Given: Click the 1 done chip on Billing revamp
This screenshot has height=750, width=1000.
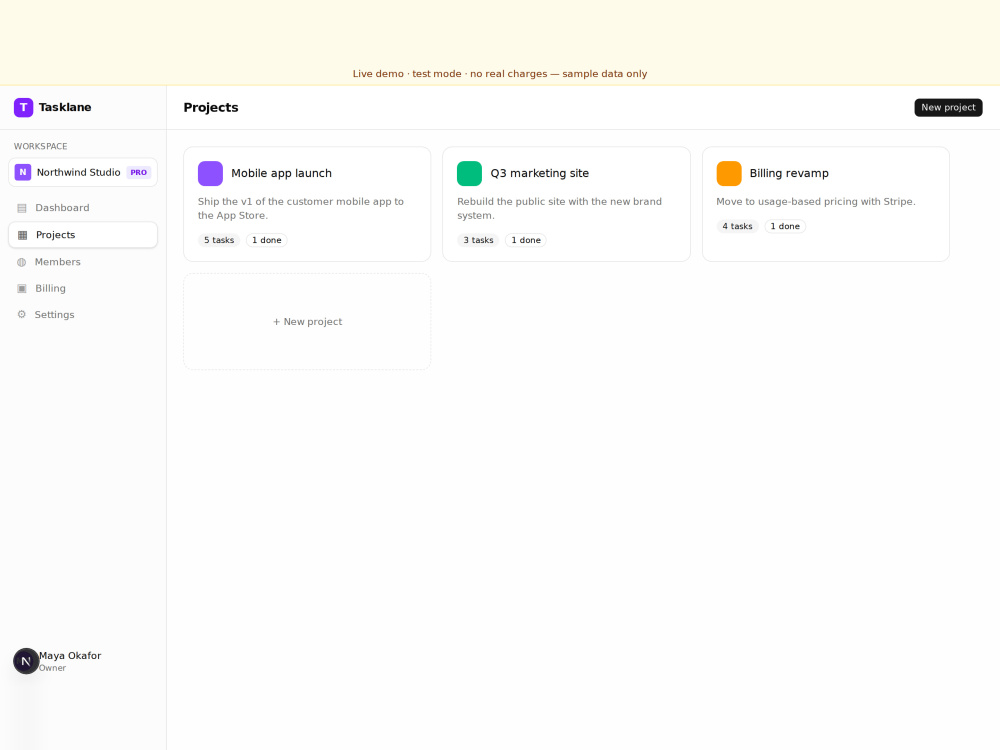Looking at the screenshot, I should coord(785,226).
